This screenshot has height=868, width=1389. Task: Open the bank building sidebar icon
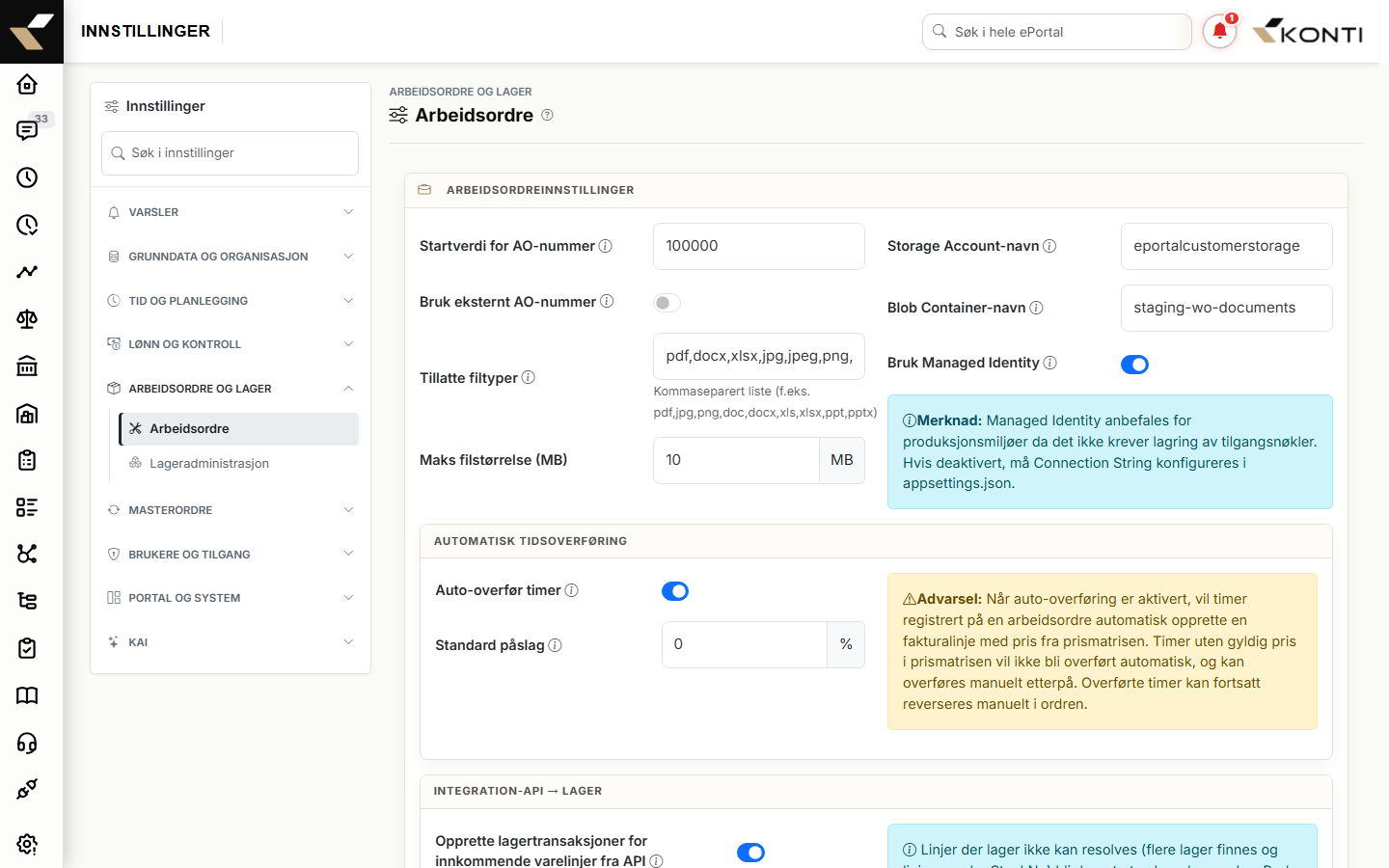point(27,366)
